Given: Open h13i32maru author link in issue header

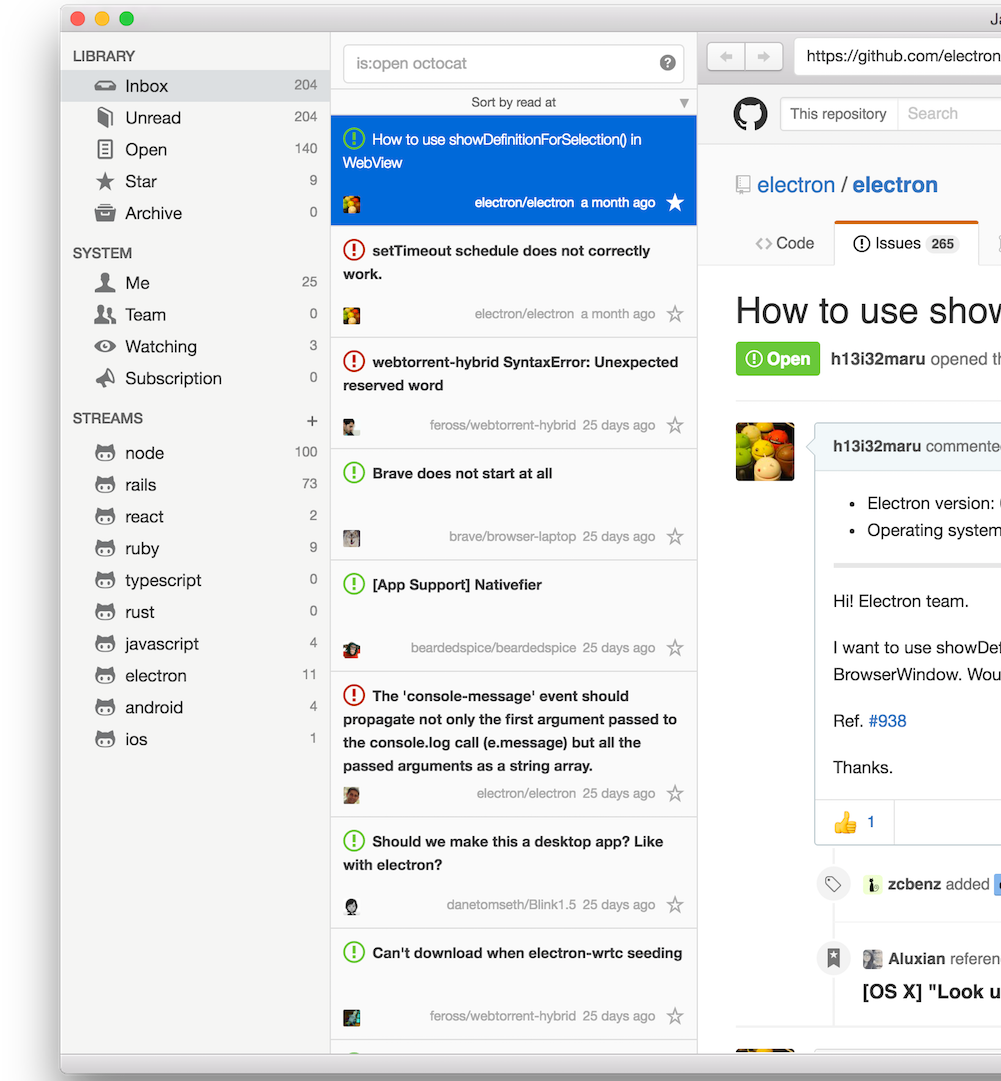Looking at the screenshot, I should coord(878,359).
